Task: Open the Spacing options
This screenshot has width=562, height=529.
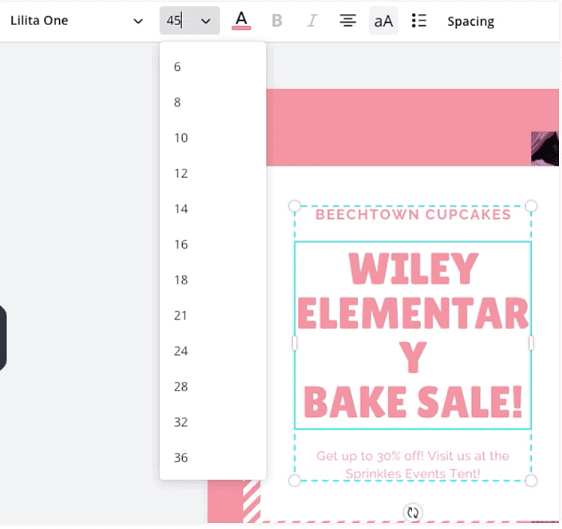Action: tap(471, 22)
